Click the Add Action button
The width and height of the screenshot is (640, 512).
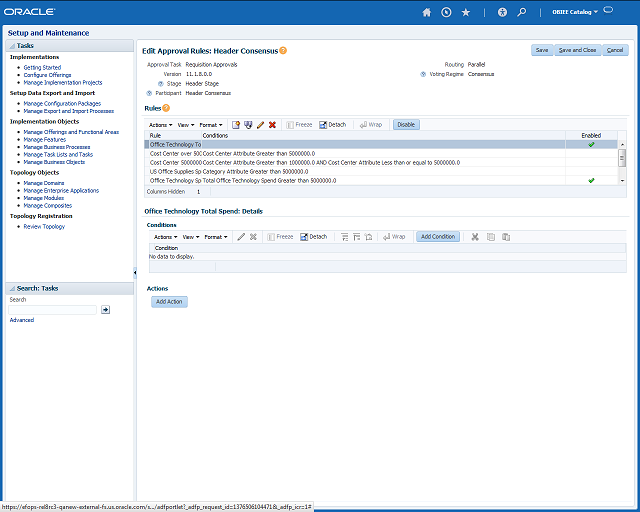[x=169, y=302]
